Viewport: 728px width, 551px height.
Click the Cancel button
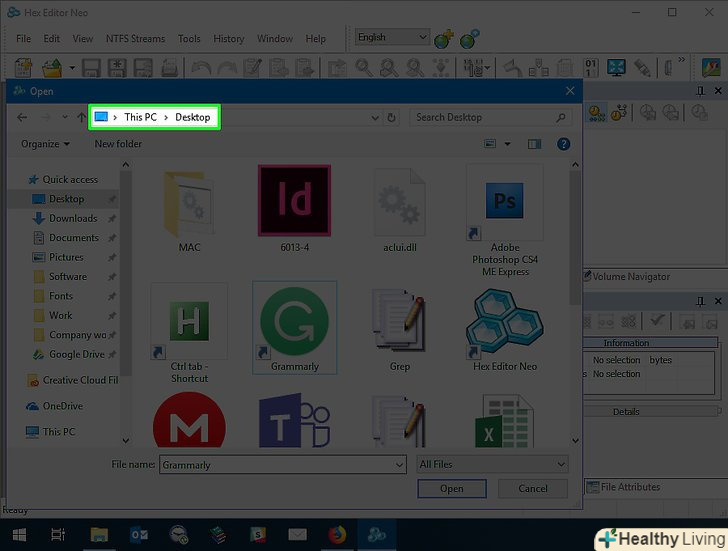(x=533, y=488)
